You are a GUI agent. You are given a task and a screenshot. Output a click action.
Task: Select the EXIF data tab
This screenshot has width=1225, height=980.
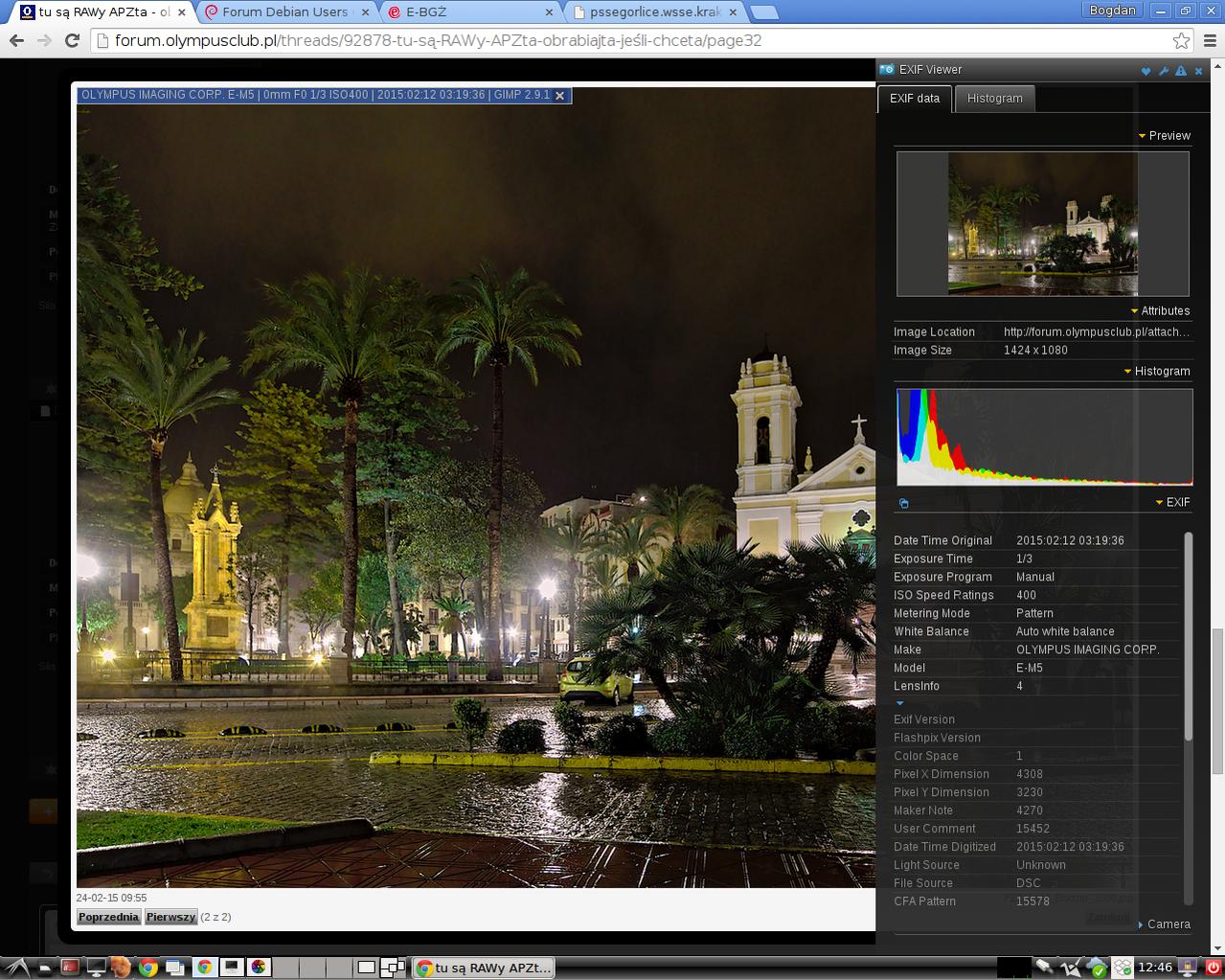[x=914, y=99]
